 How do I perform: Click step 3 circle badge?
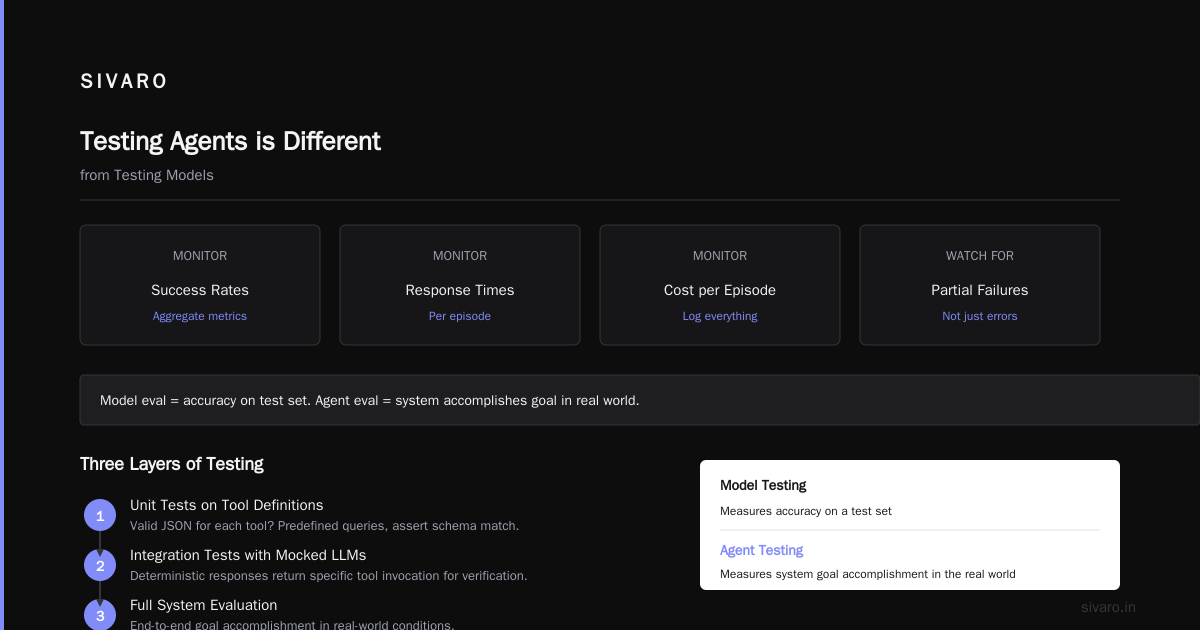tap(100, 615)
